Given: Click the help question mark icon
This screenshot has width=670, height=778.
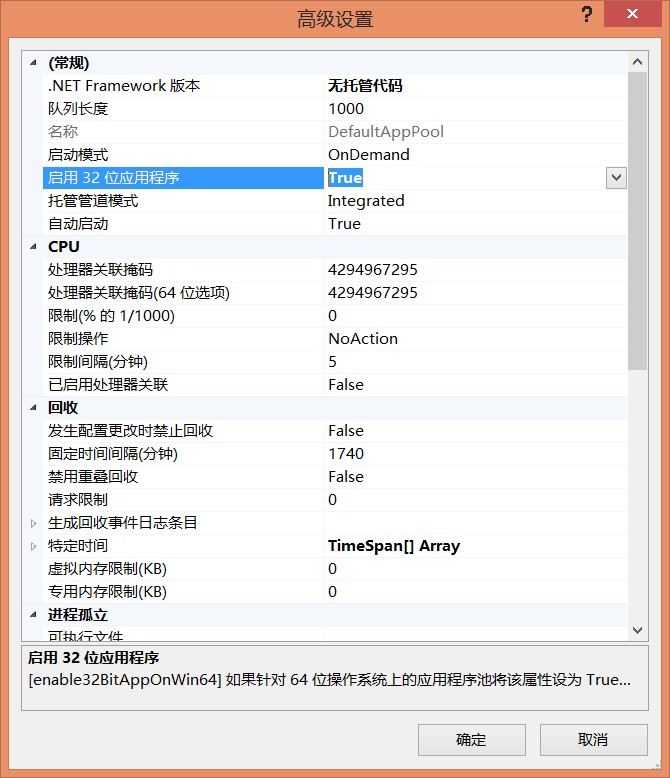Looking at the screenshot, I should (x=587, y=14).
